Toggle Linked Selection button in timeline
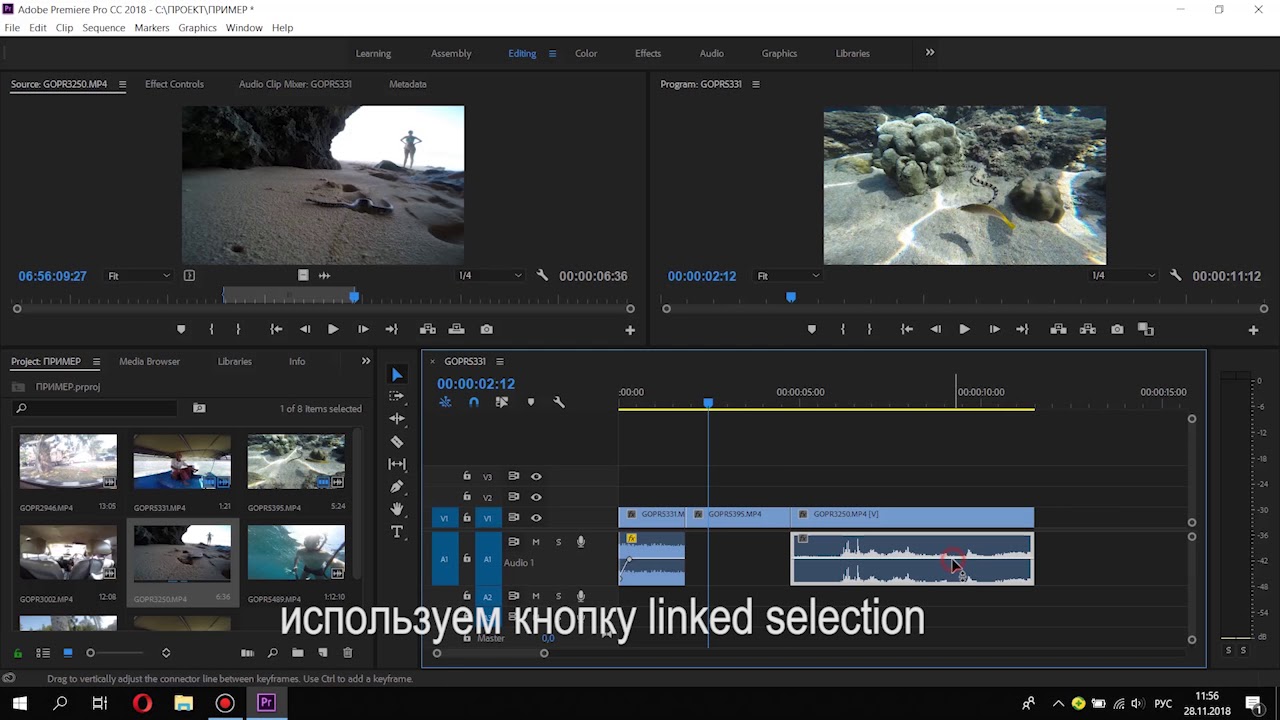The width and height of the screenshot is (1280, 720). coord(502,402)
